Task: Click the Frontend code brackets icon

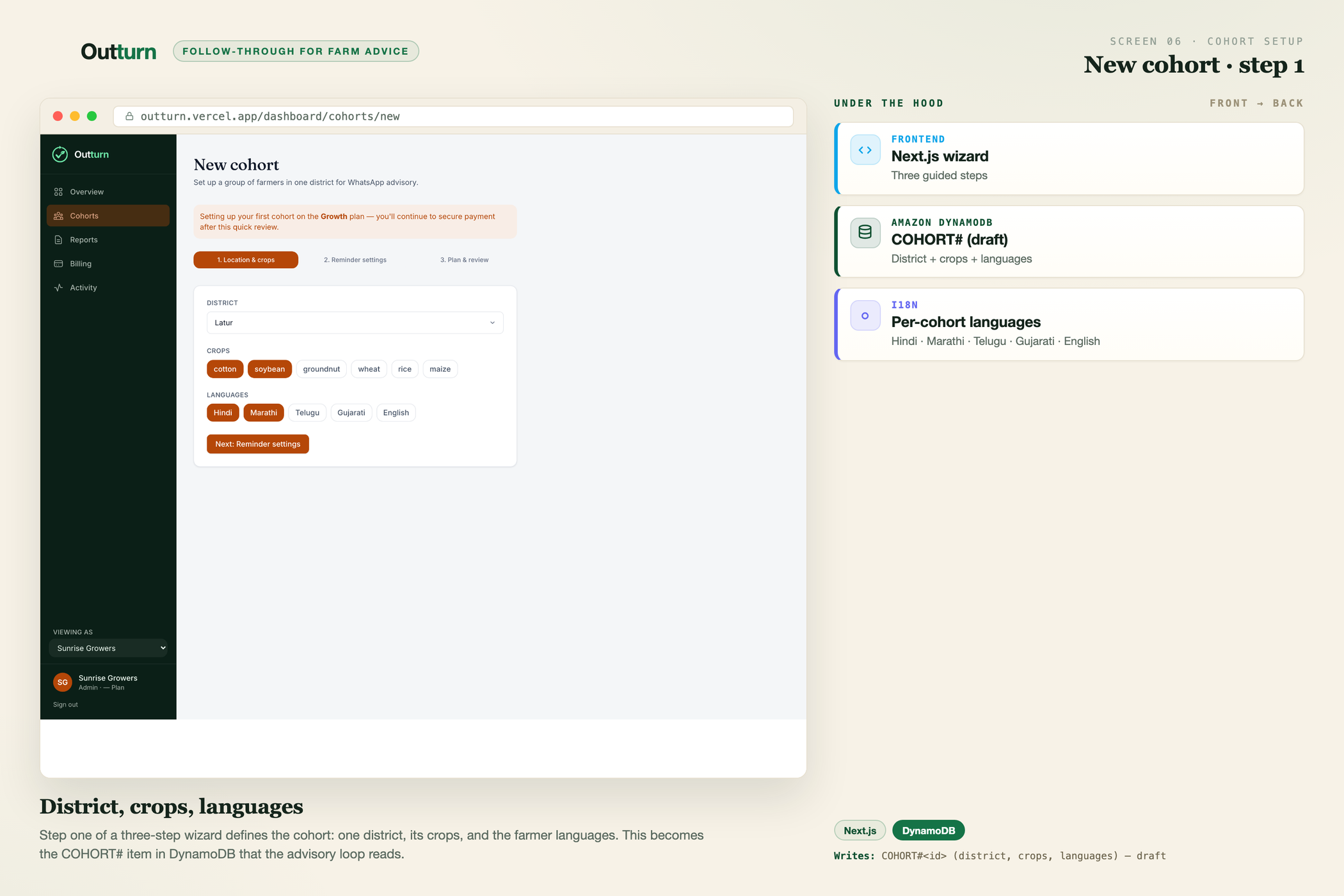Action: (865, 150)
